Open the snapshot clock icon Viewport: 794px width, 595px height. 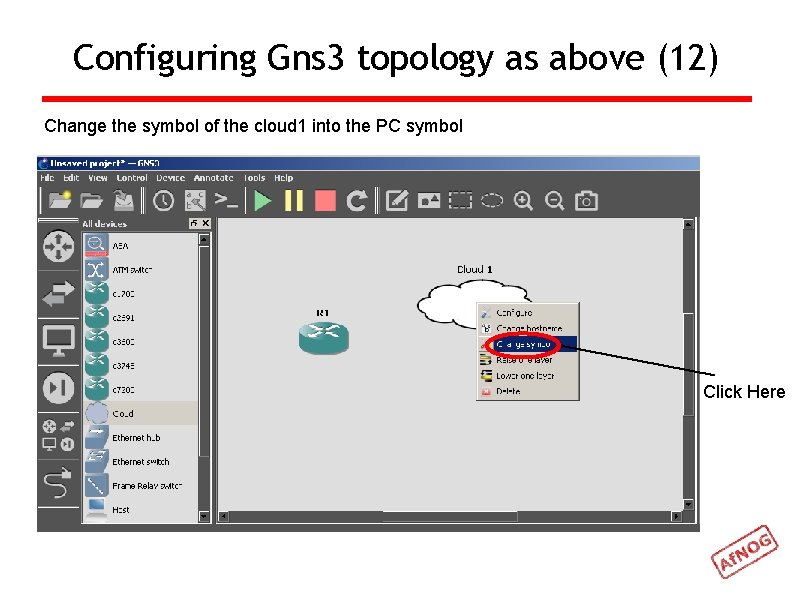click(x=164, y=201)
